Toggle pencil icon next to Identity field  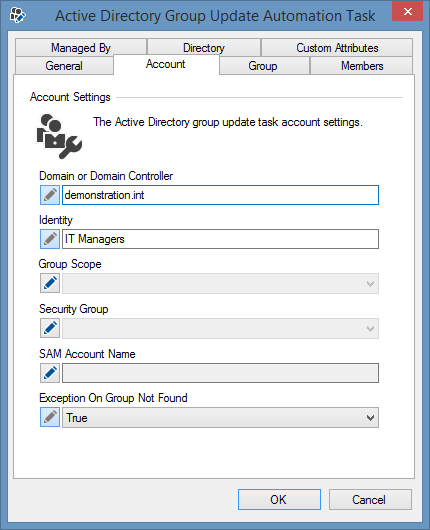tap(50, 239)
